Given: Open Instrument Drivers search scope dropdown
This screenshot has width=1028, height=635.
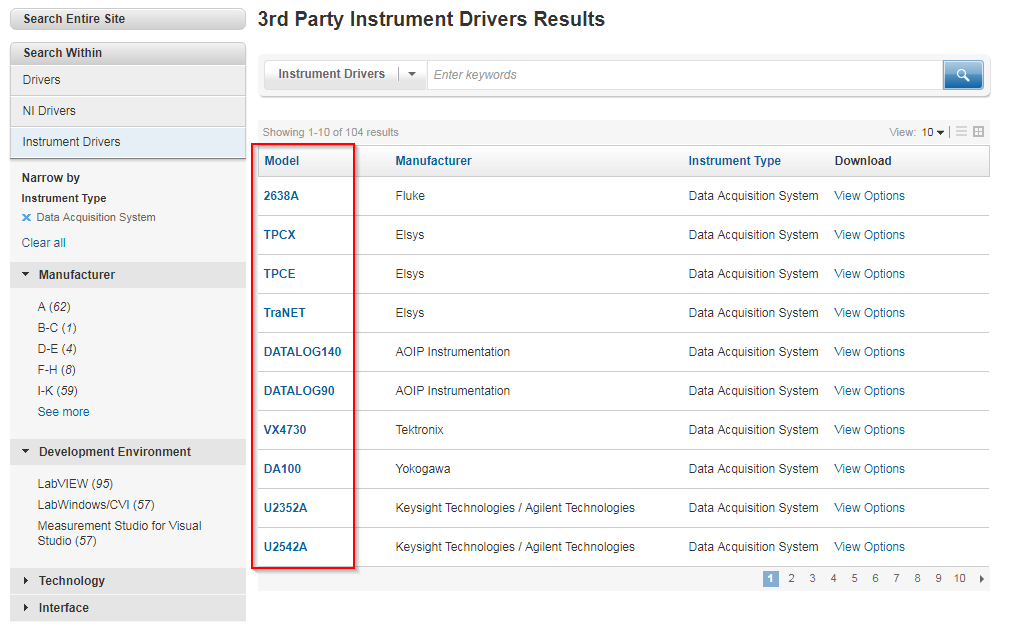Looking at the screenshot, I should coord(412,74).
